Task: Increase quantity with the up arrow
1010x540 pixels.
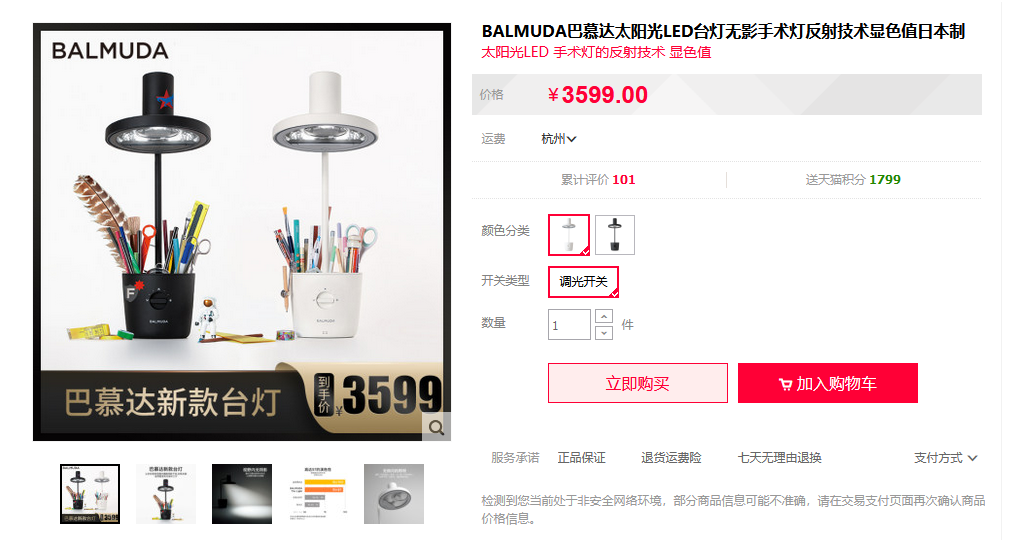Action: (604, 316)
